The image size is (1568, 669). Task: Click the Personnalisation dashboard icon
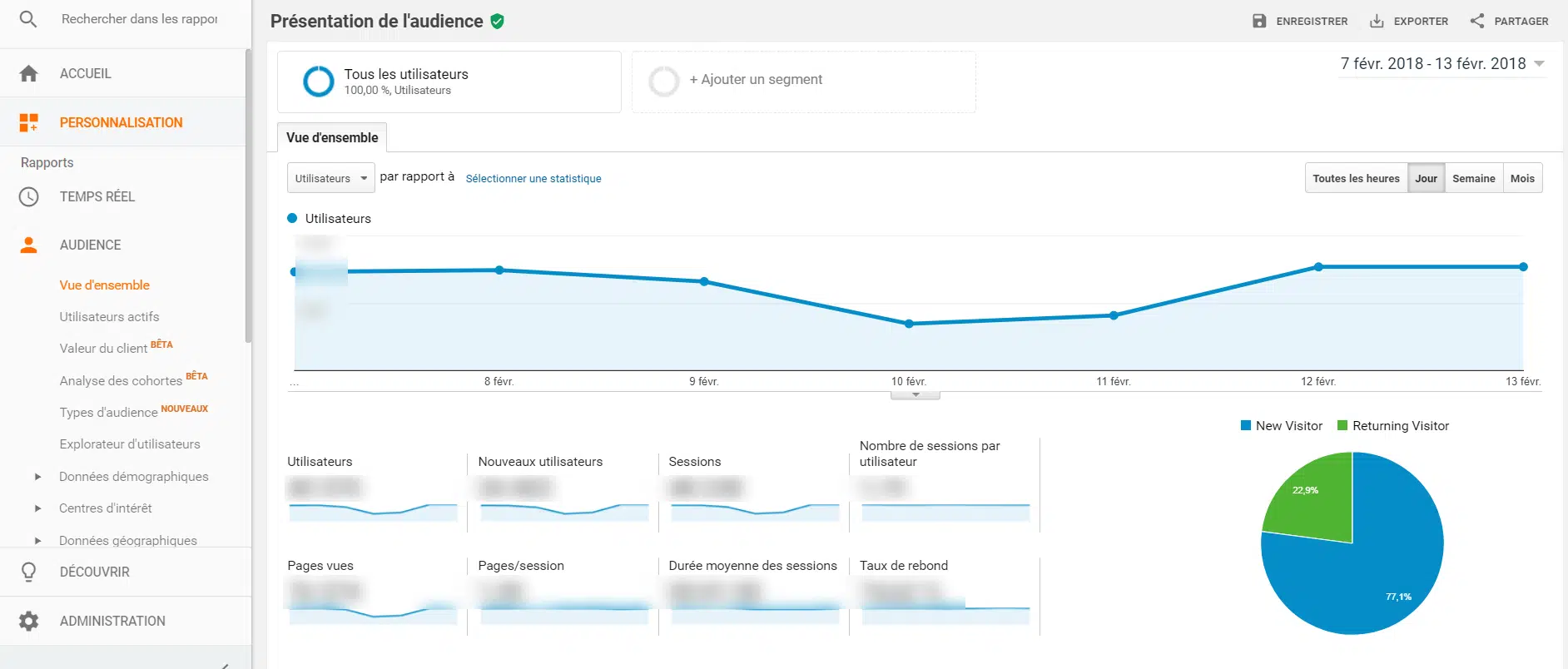tap(28, 122)
